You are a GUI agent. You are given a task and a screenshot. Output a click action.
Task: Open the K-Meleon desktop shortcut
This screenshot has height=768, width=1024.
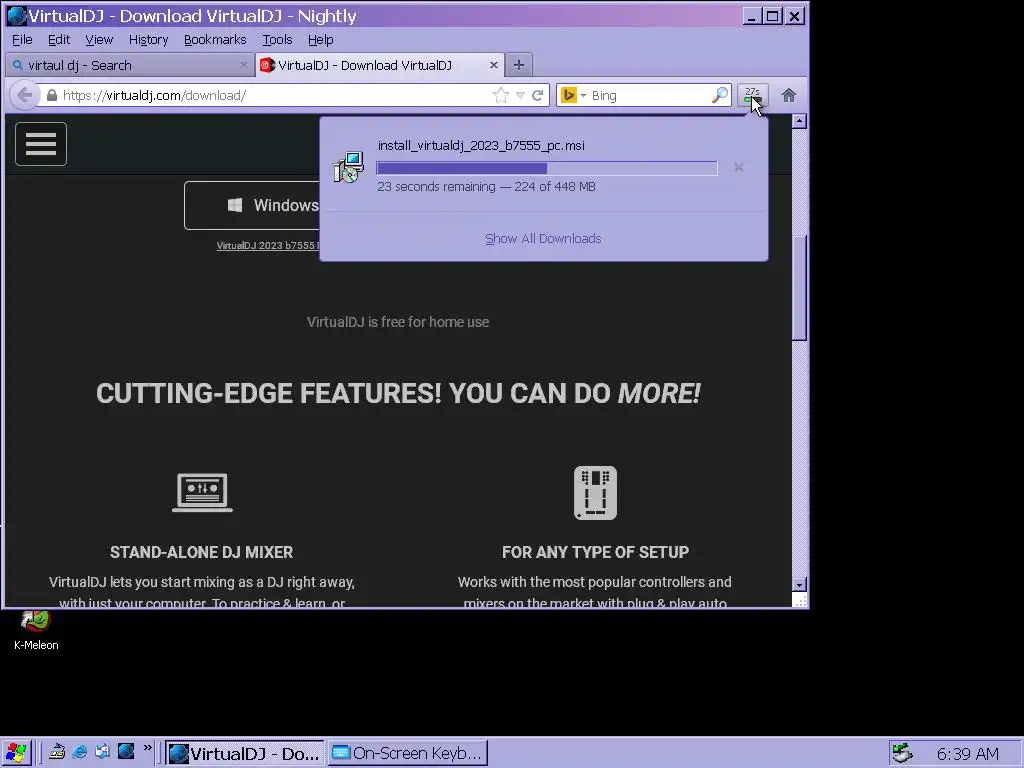click(x=36, y=630)
